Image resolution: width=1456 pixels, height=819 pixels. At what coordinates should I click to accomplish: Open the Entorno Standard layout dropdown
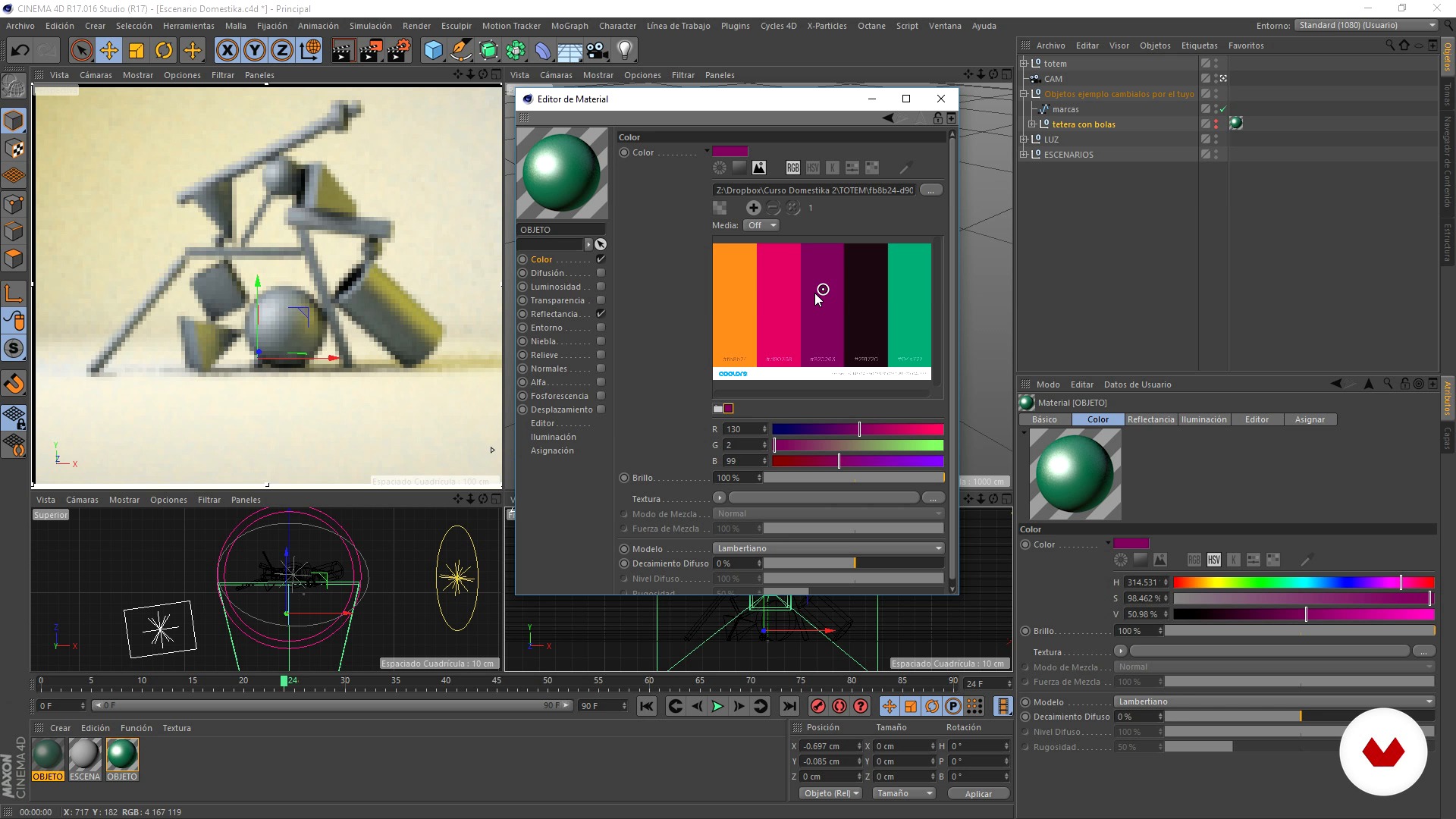click(x=1366, y=25)
